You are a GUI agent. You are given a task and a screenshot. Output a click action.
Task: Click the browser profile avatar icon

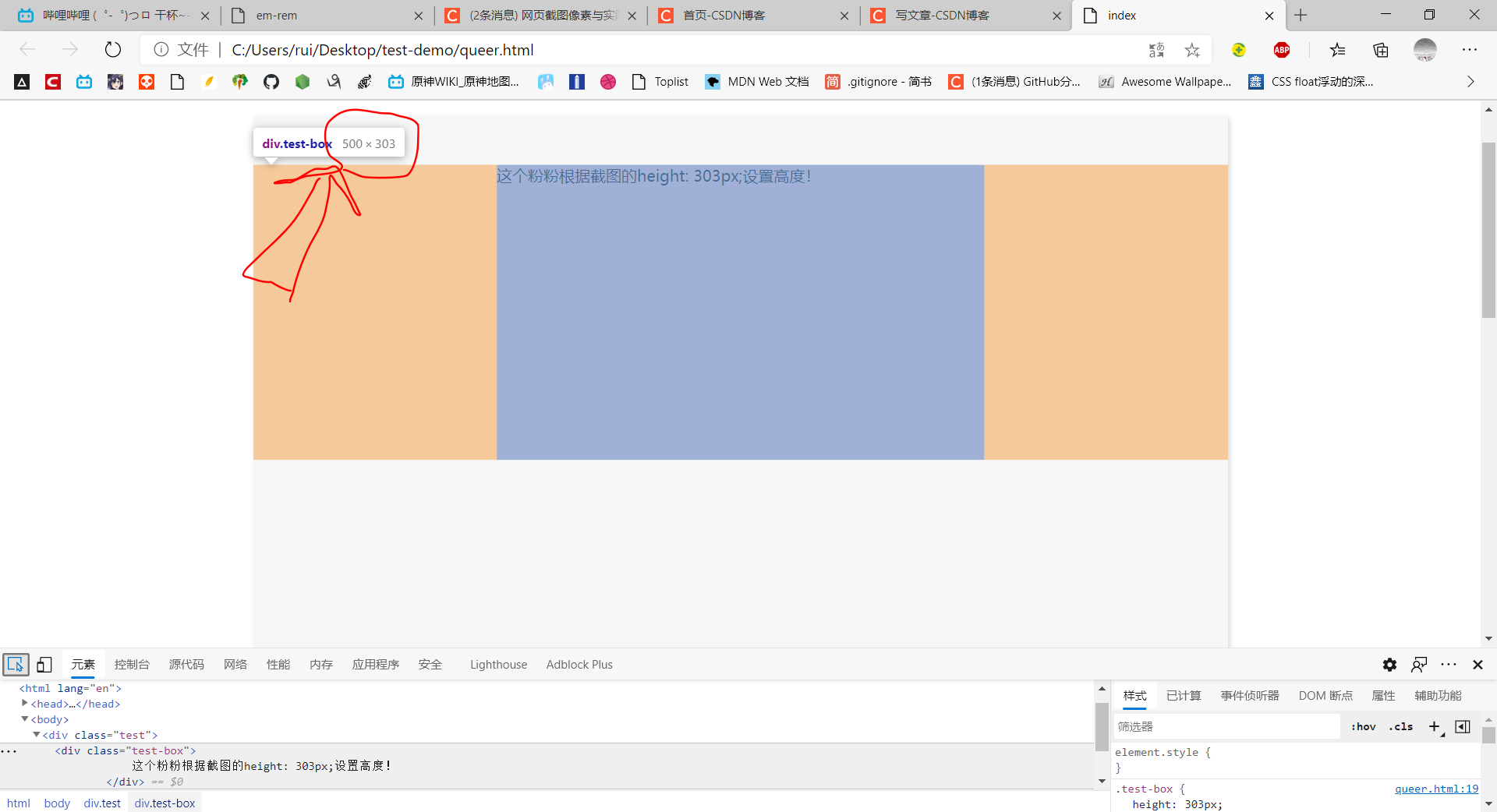(1425, 50)
